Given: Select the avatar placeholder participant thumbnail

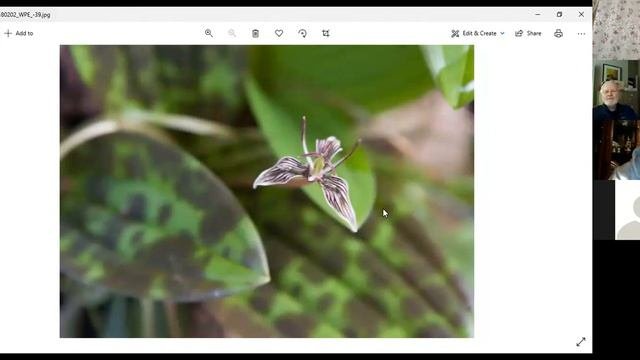Looking at the screenshot, I should [627, 210].
